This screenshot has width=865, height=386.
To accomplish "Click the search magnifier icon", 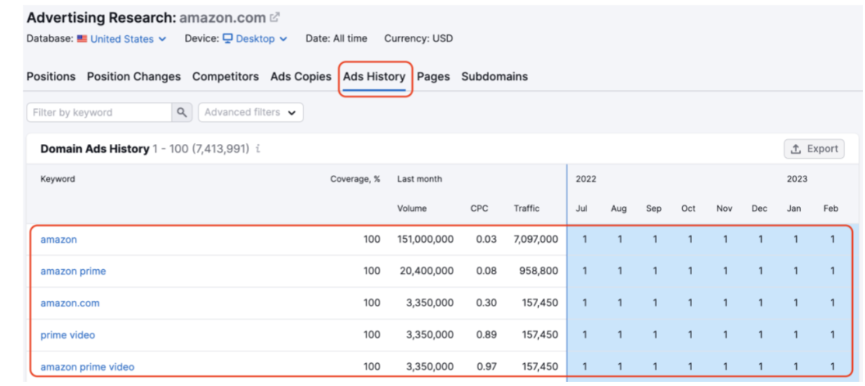I will tap(181, 112).
